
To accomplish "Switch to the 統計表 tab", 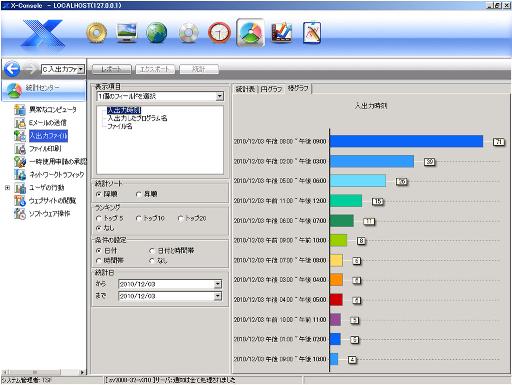I will click(245, 89).
